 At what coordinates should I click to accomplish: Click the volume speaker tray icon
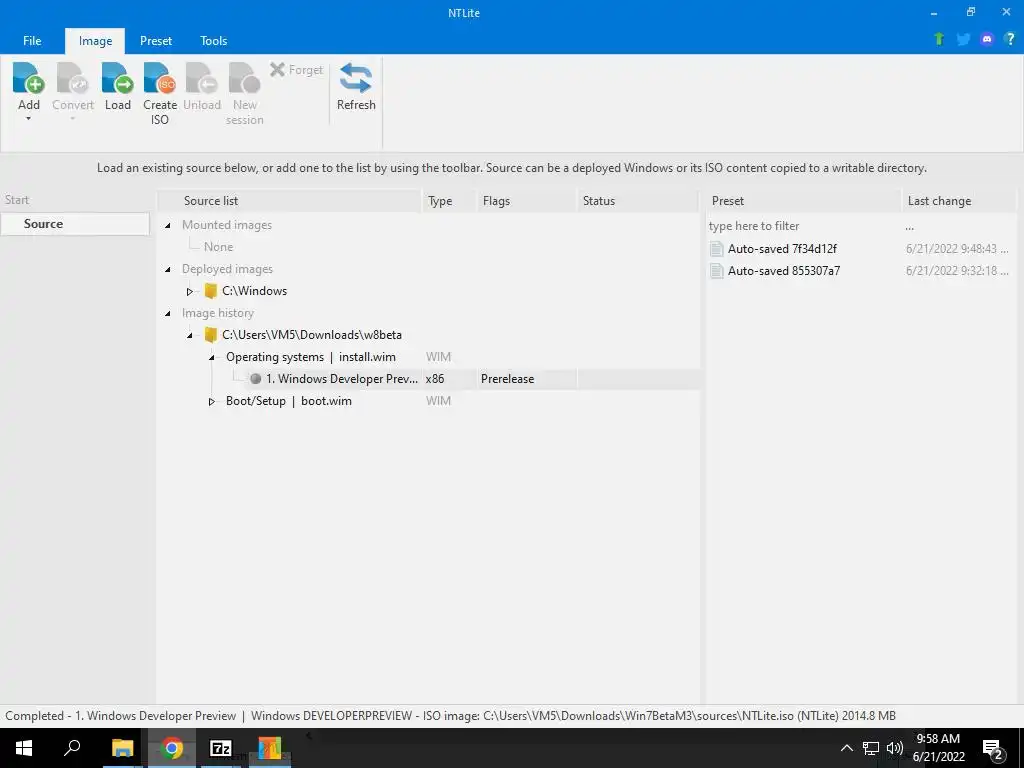pyautogui.click(x=895, y=748)
